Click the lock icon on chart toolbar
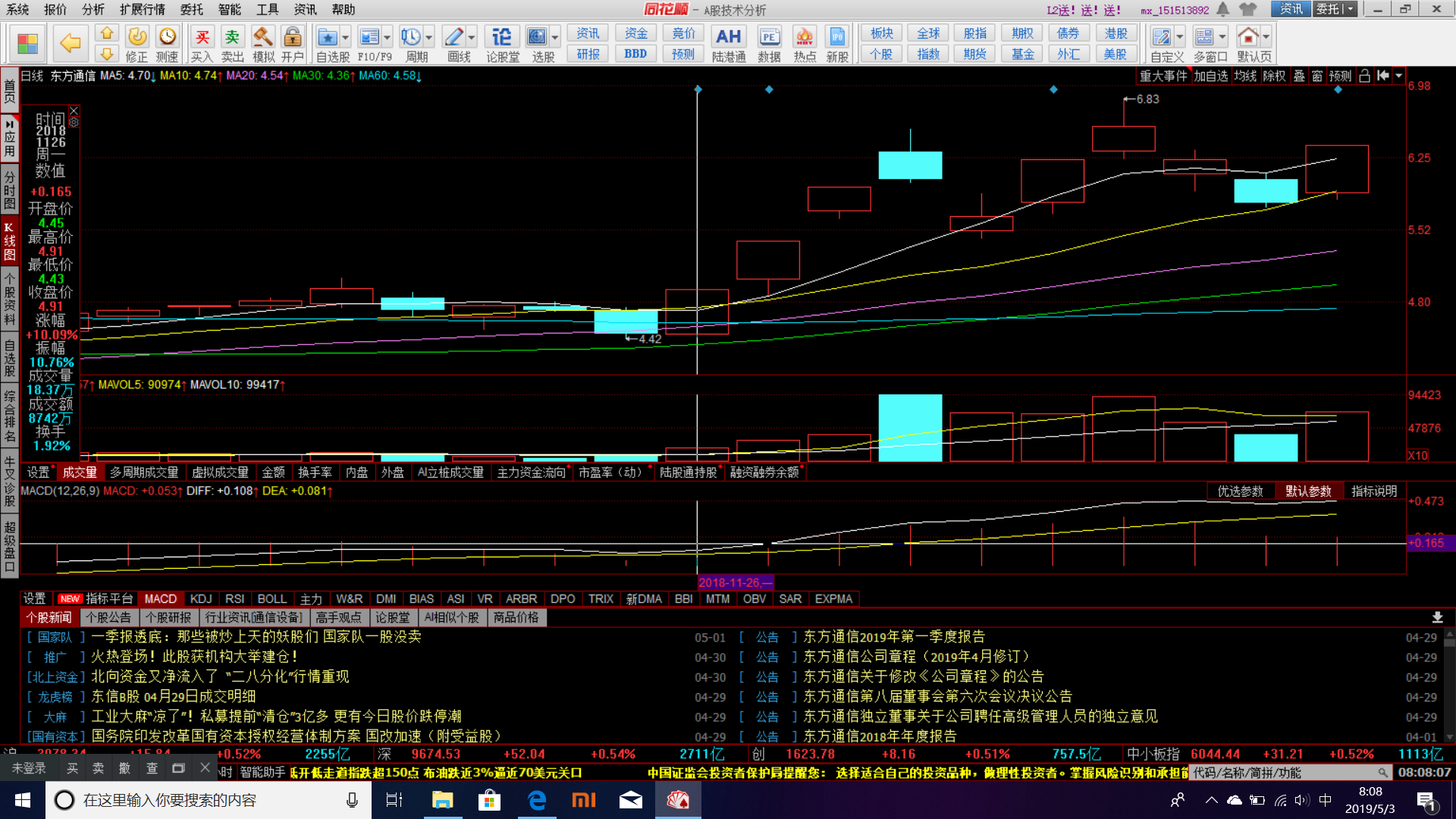 (x=1364, y=76)
